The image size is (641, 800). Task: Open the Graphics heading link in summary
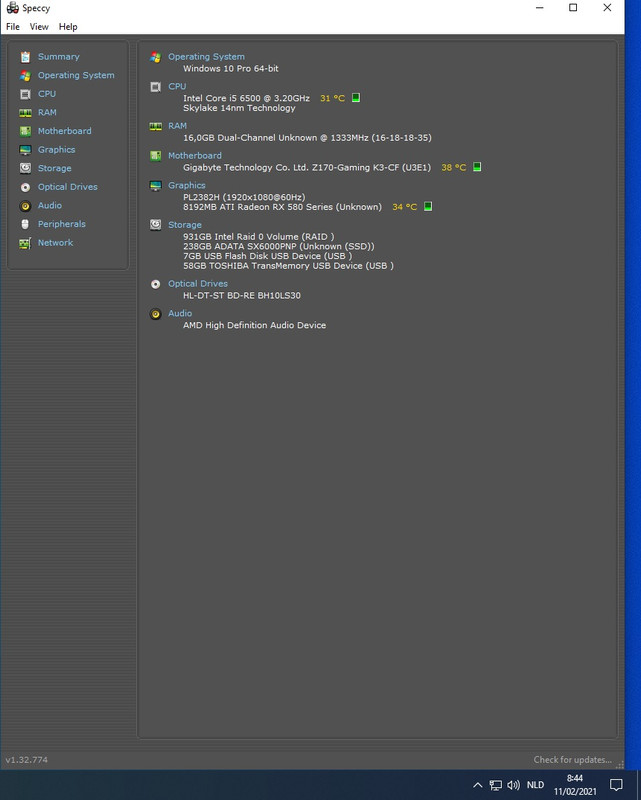pyautogui.click(x=187, y=185)
